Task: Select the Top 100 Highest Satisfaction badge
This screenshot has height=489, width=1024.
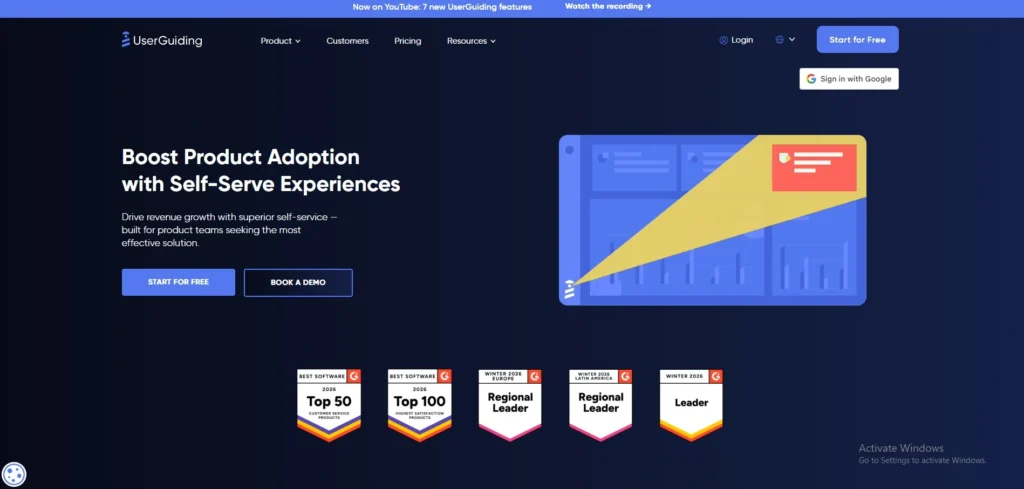Action: [x=419, y=405]
